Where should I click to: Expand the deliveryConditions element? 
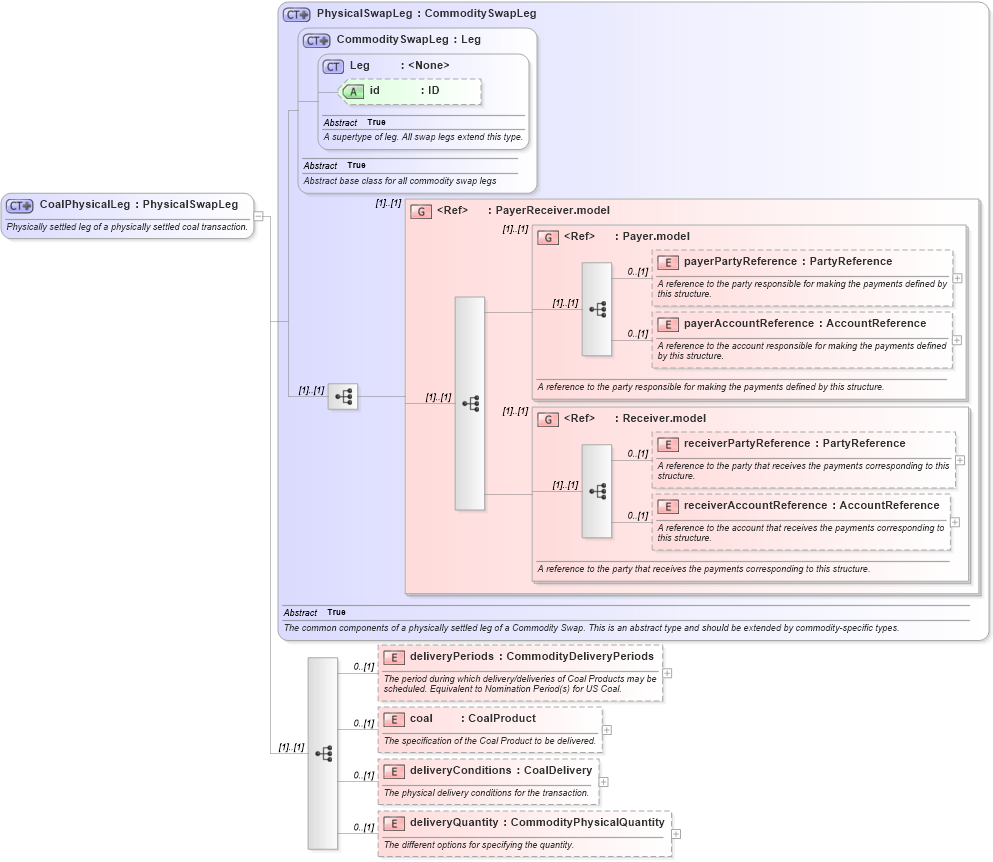(x=604, y=782)
